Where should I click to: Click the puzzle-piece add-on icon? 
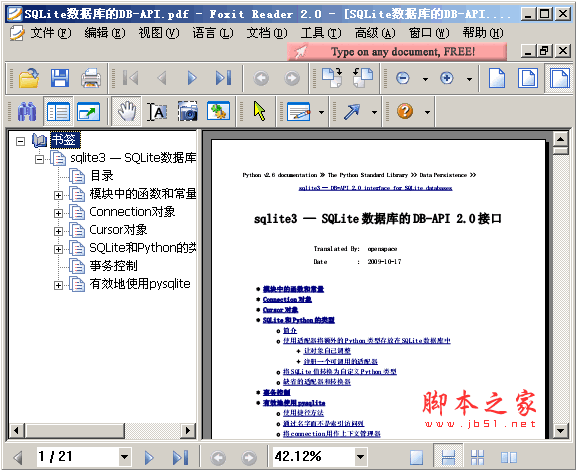pyautogui.click(x=219, y=111)
